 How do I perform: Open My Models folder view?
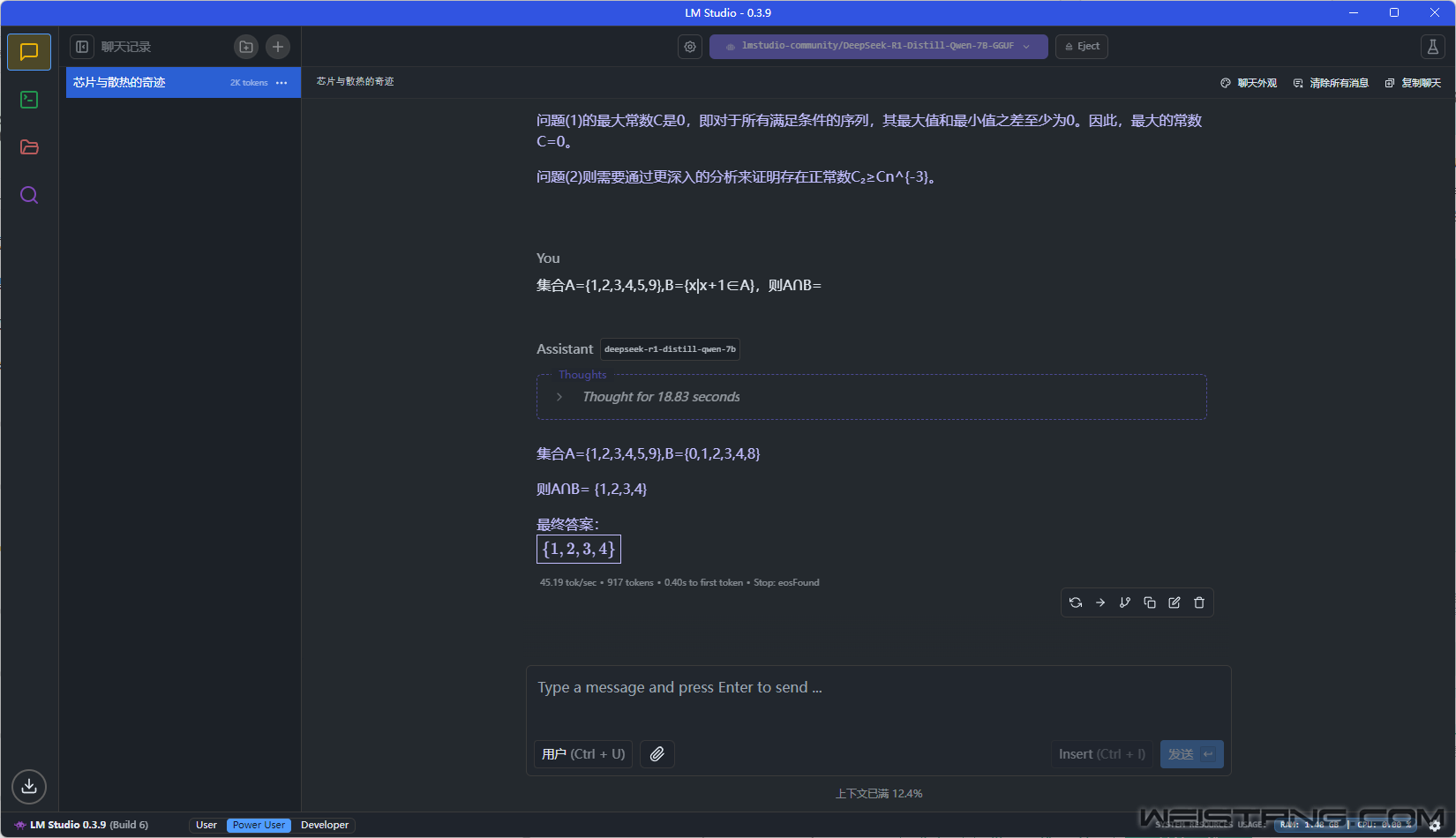pyautogui.click(x=29, y=147)
